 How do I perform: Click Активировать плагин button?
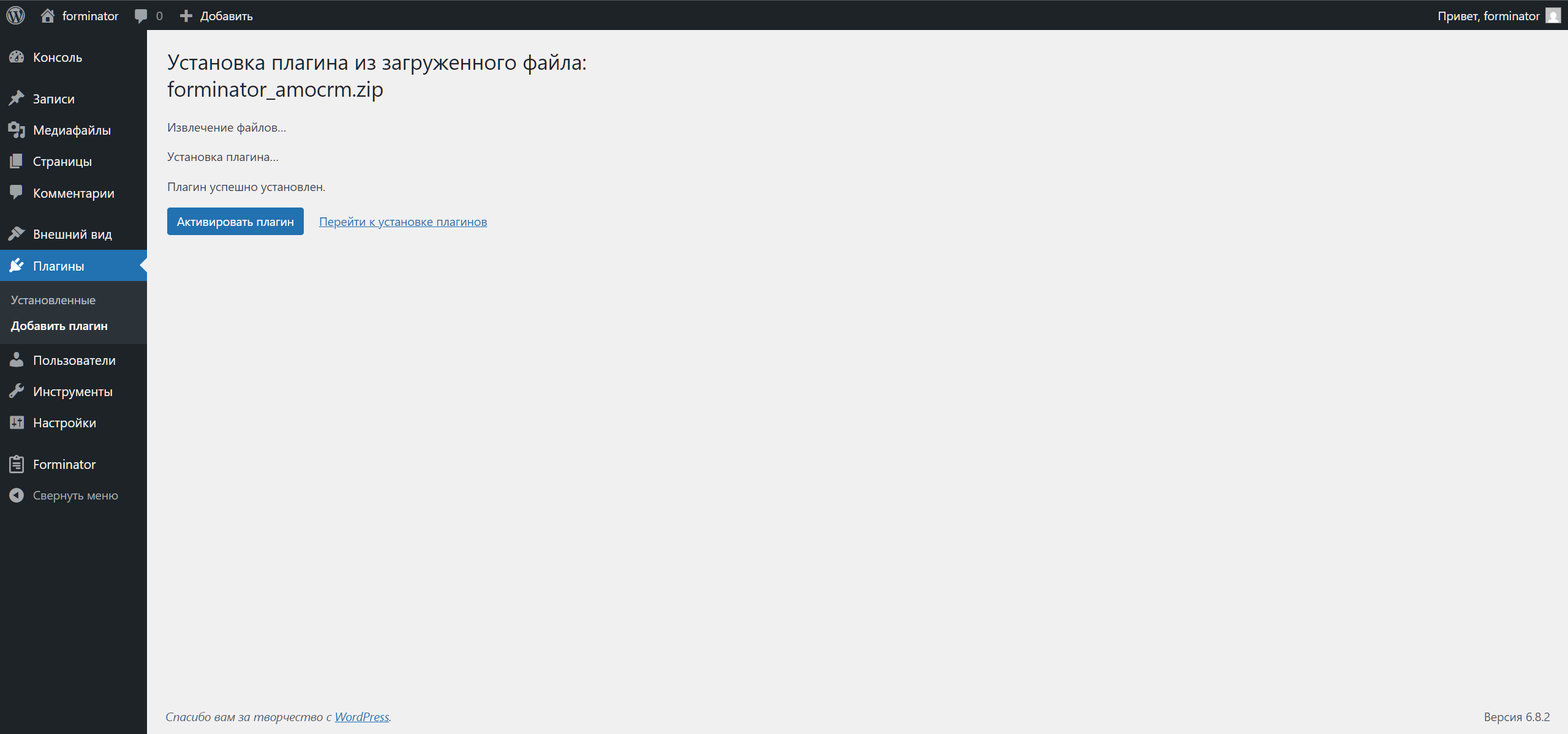click(235, 221)
